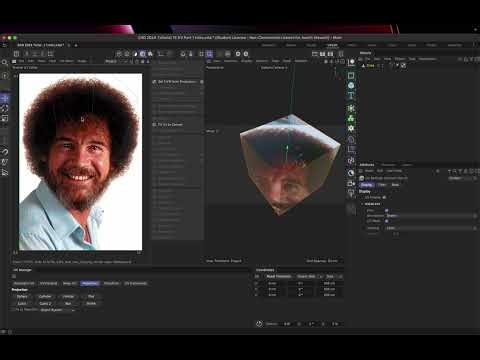Screen dimensions: 480x360
Task: Open the first dropdown in the Attributes panel
Action: point(431,216)
